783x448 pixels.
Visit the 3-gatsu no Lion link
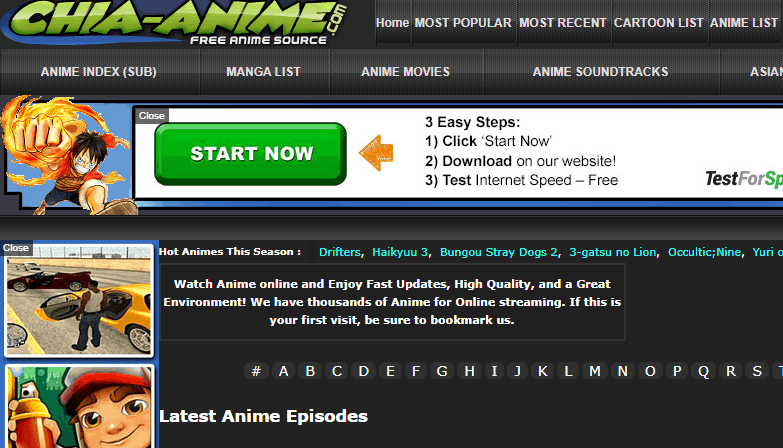coord(613,252)
